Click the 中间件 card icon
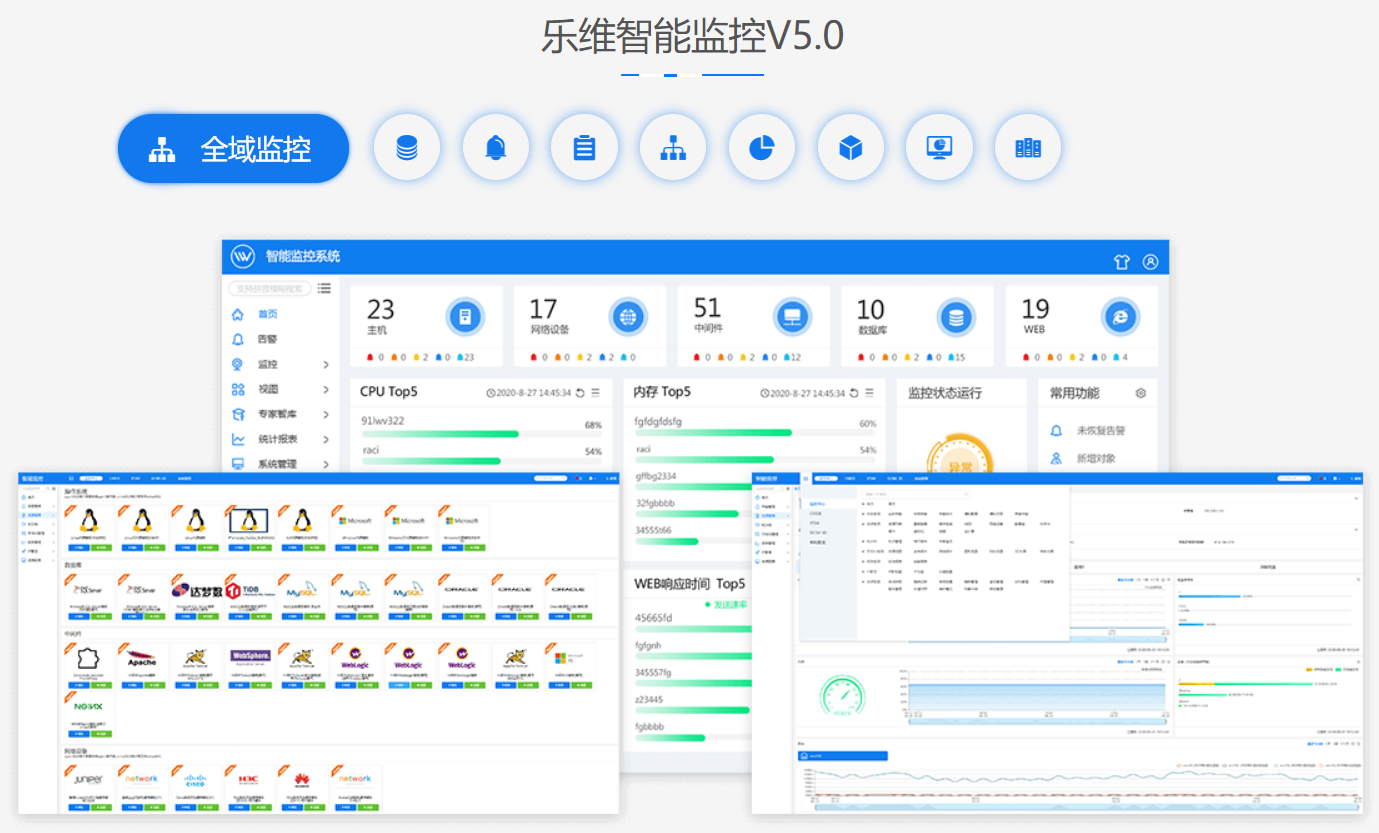The image size is (1379, 833). pos(793,317)
